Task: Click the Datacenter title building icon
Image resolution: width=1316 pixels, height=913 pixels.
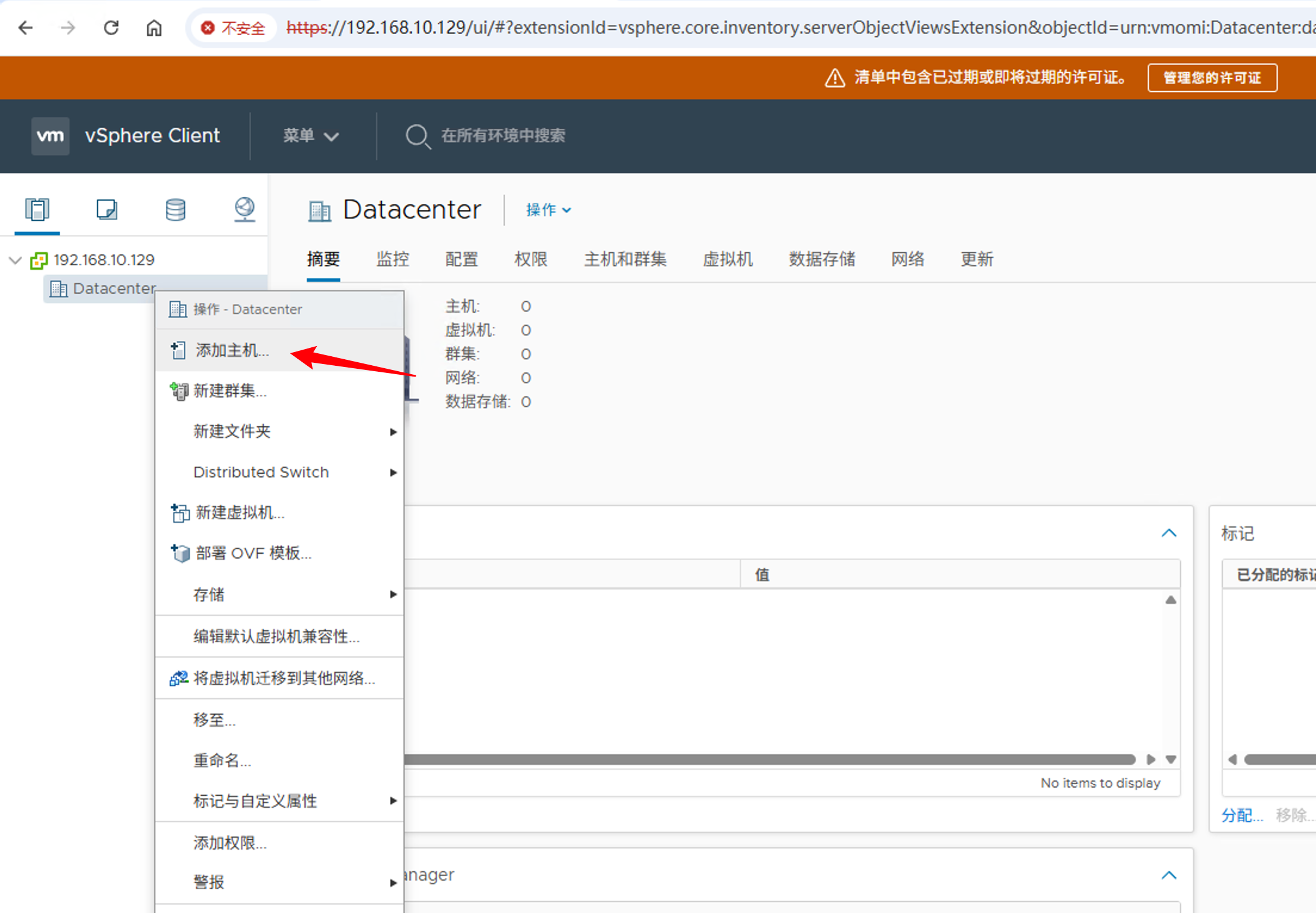Action: [320, 211]
